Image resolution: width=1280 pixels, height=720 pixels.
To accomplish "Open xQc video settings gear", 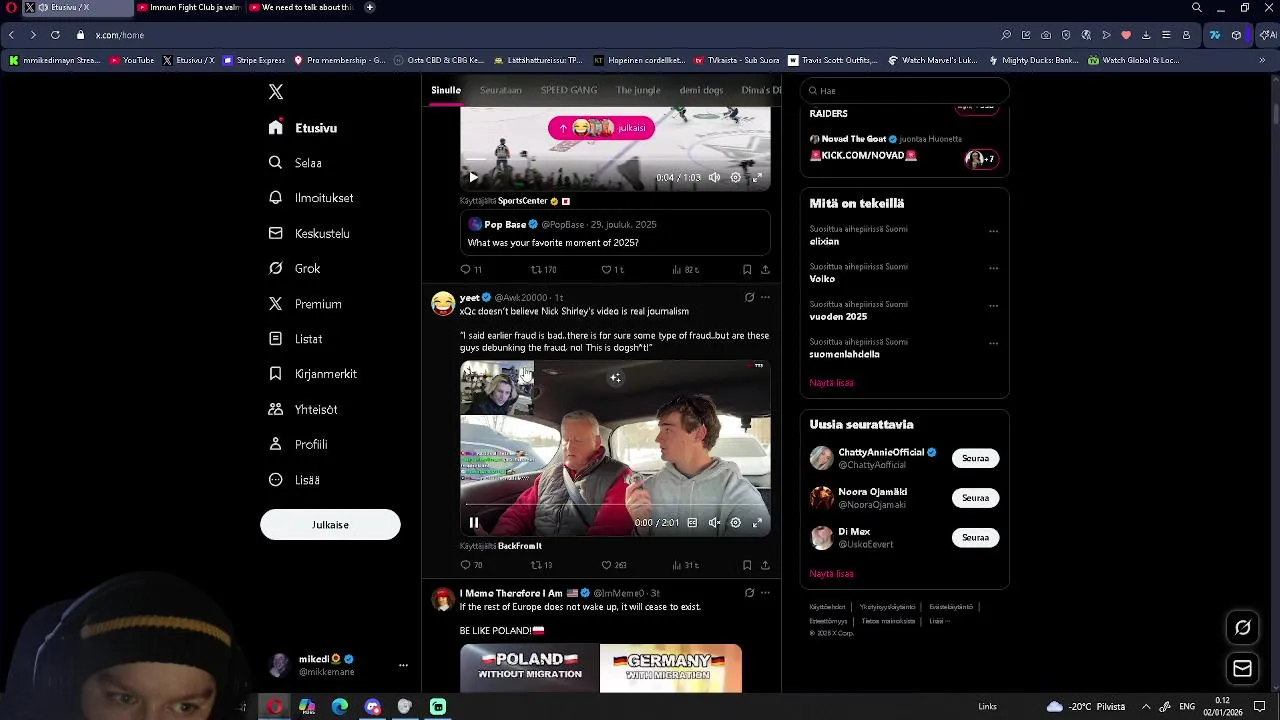I will [735, 523].
